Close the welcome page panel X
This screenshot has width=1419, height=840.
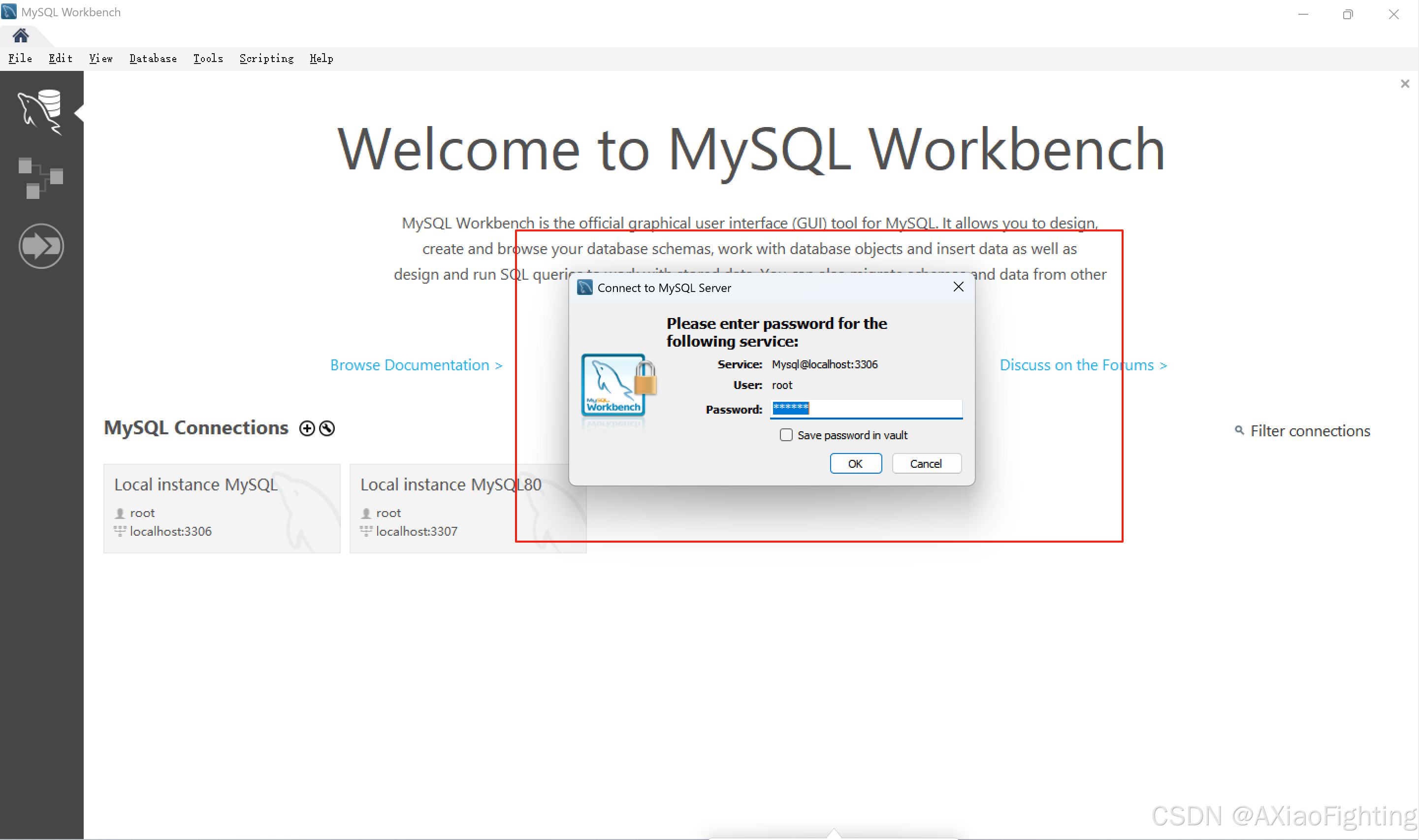1404,84
